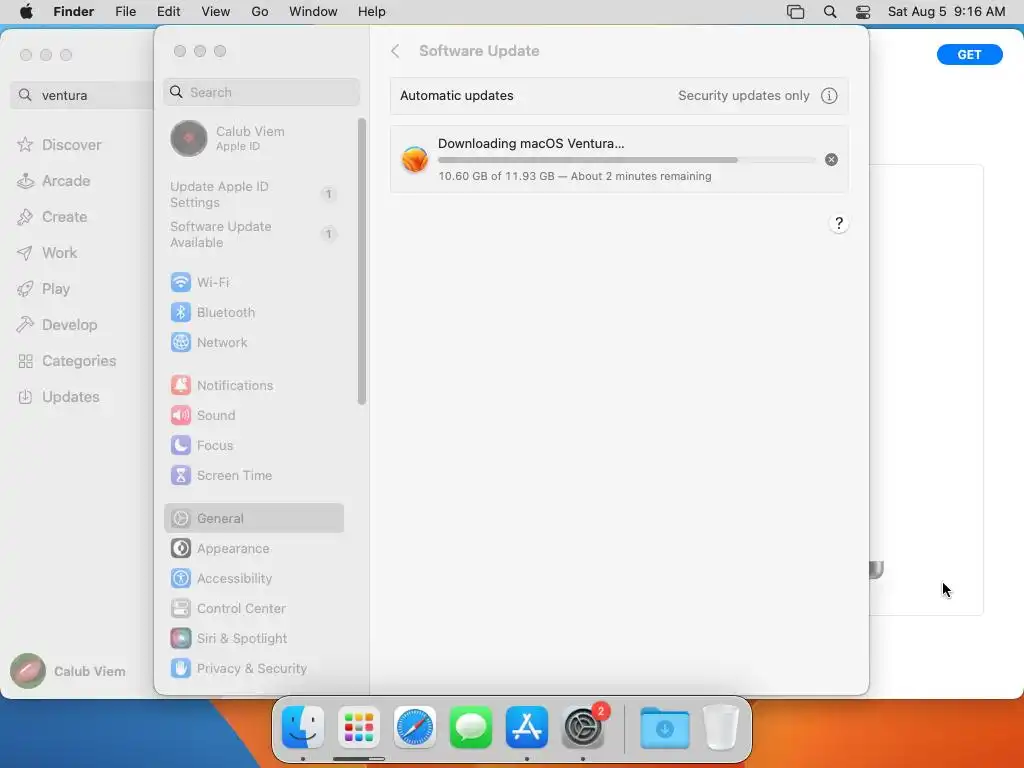Open Categories in the App Store sidebar

(x=67, y=360)
